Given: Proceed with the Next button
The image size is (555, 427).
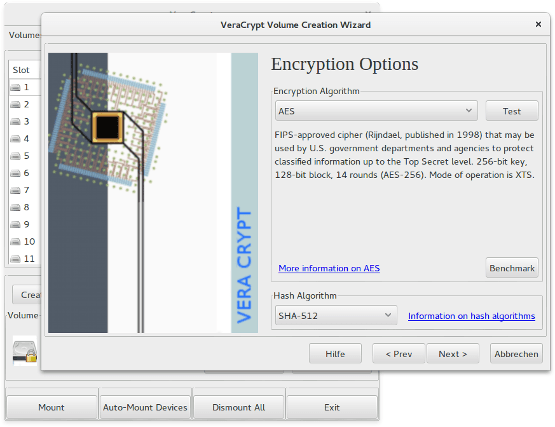Looking at the screenshot, I should [x=453, y=354].
